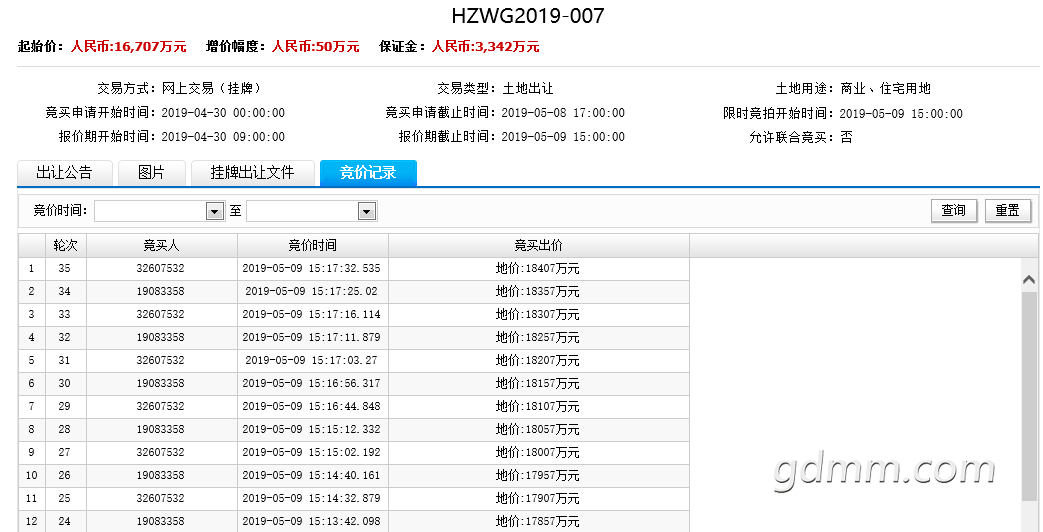
Task: Click round number 24 cell
Action: [65, 521]
